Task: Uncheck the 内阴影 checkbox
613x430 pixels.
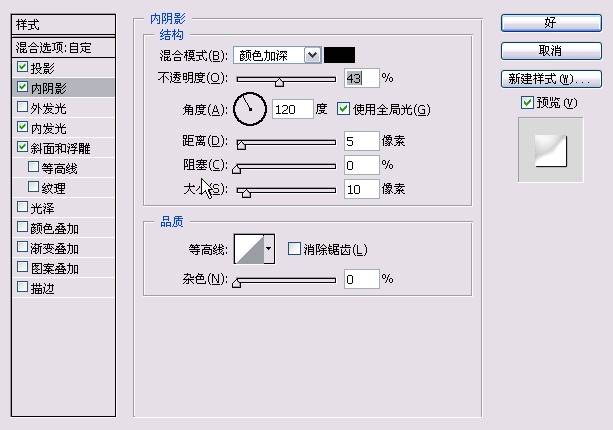Action: [x=23, y=87]
